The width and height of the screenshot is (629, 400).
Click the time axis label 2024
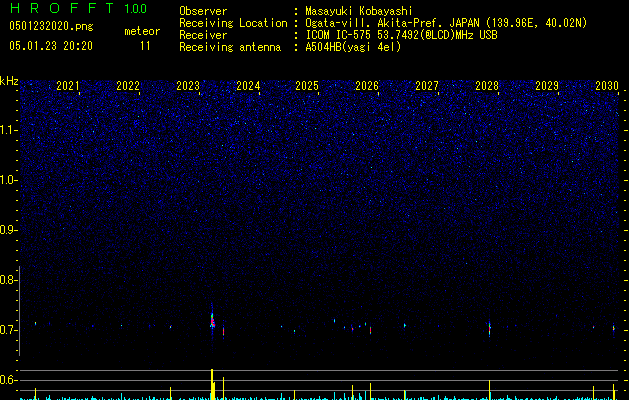pyautogui.click(x=248, y=85)
